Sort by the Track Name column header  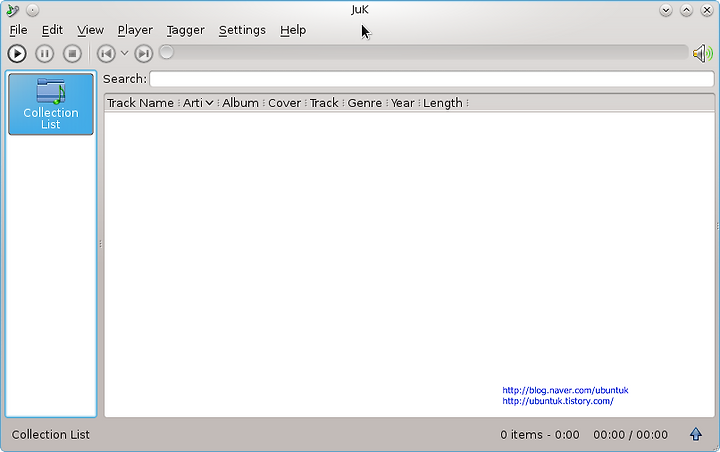pos(141,103)
